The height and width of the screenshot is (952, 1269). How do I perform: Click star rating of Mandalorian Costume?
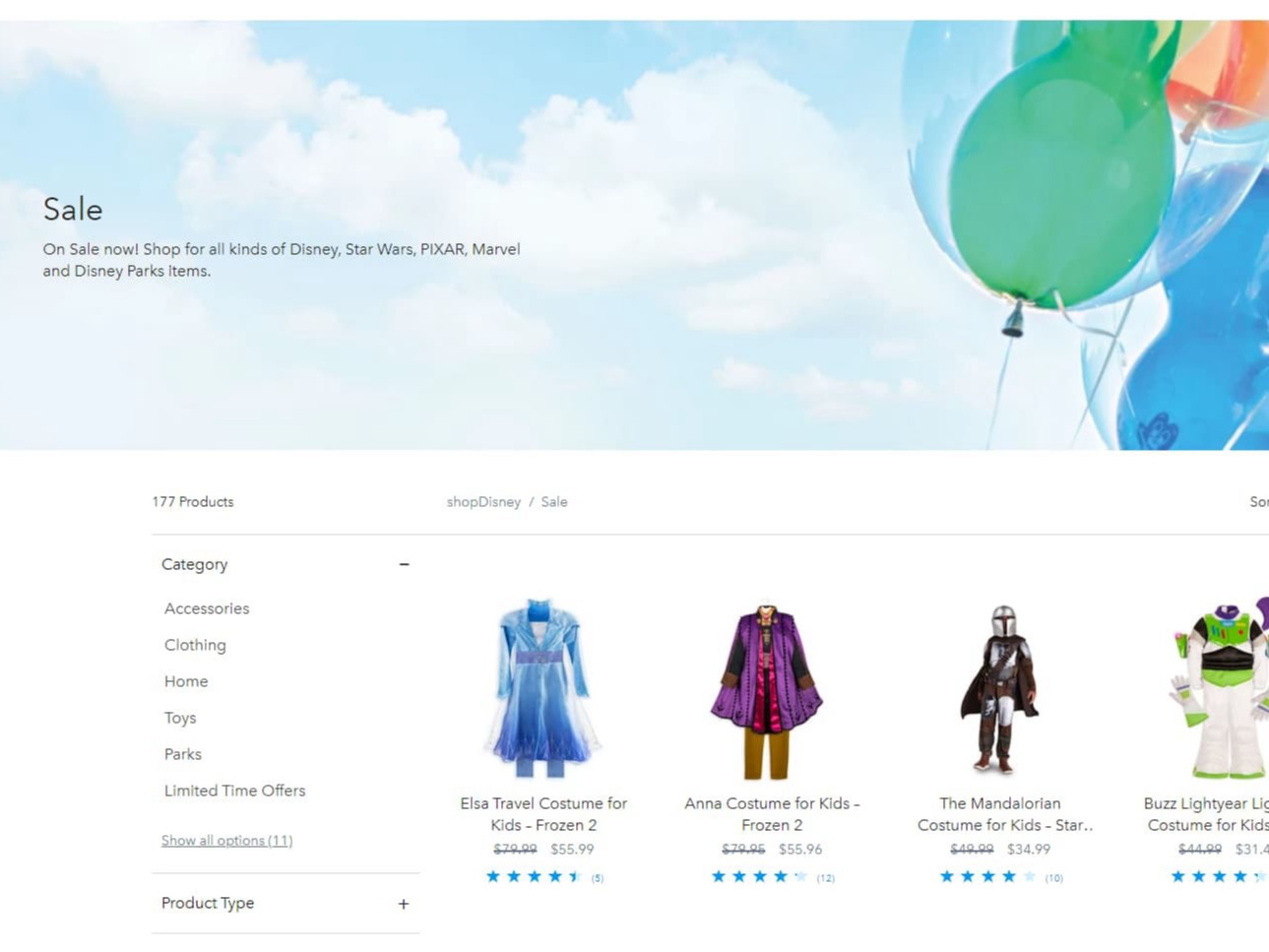[988, 876]
